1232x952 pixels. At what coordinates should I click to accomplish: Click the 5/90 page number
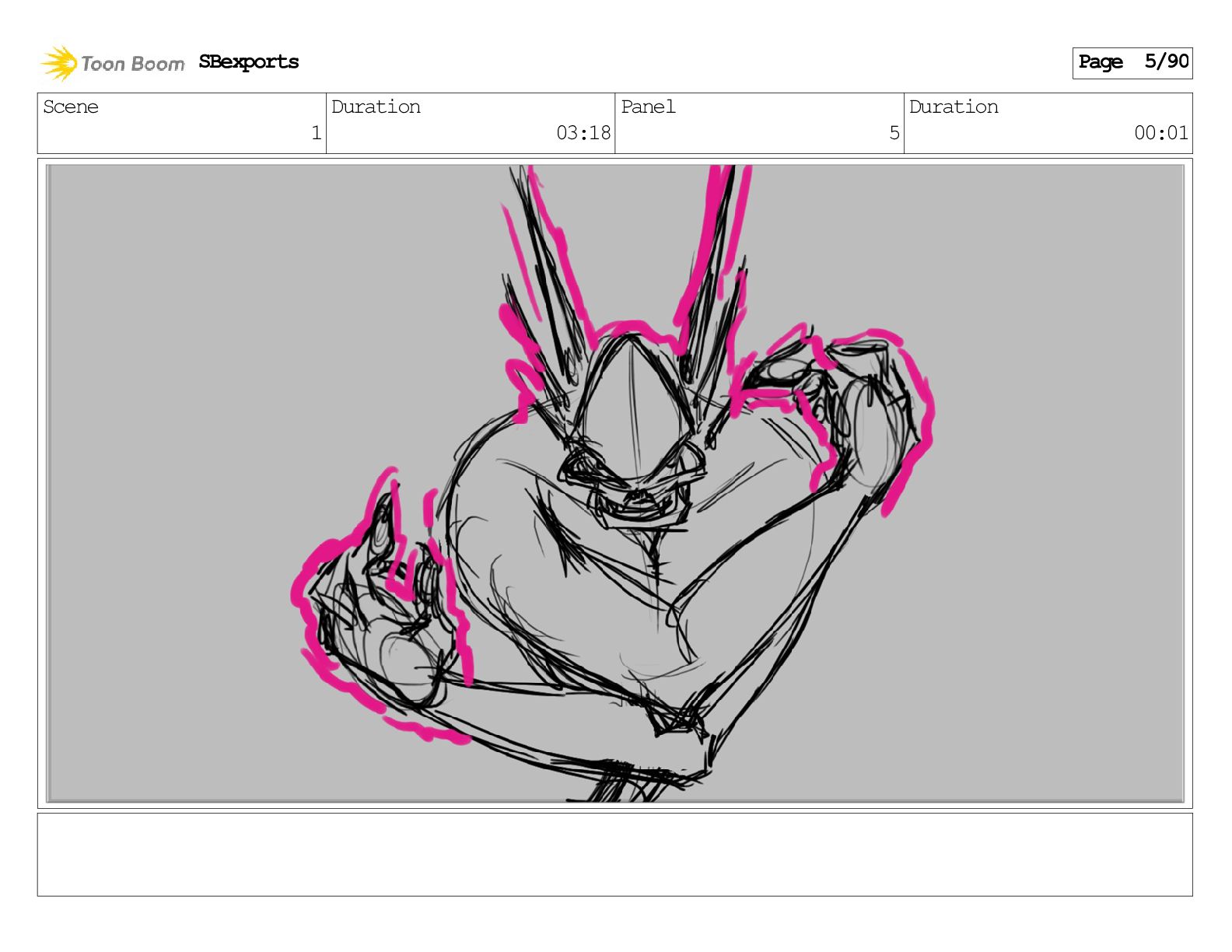coord(1166,61)
